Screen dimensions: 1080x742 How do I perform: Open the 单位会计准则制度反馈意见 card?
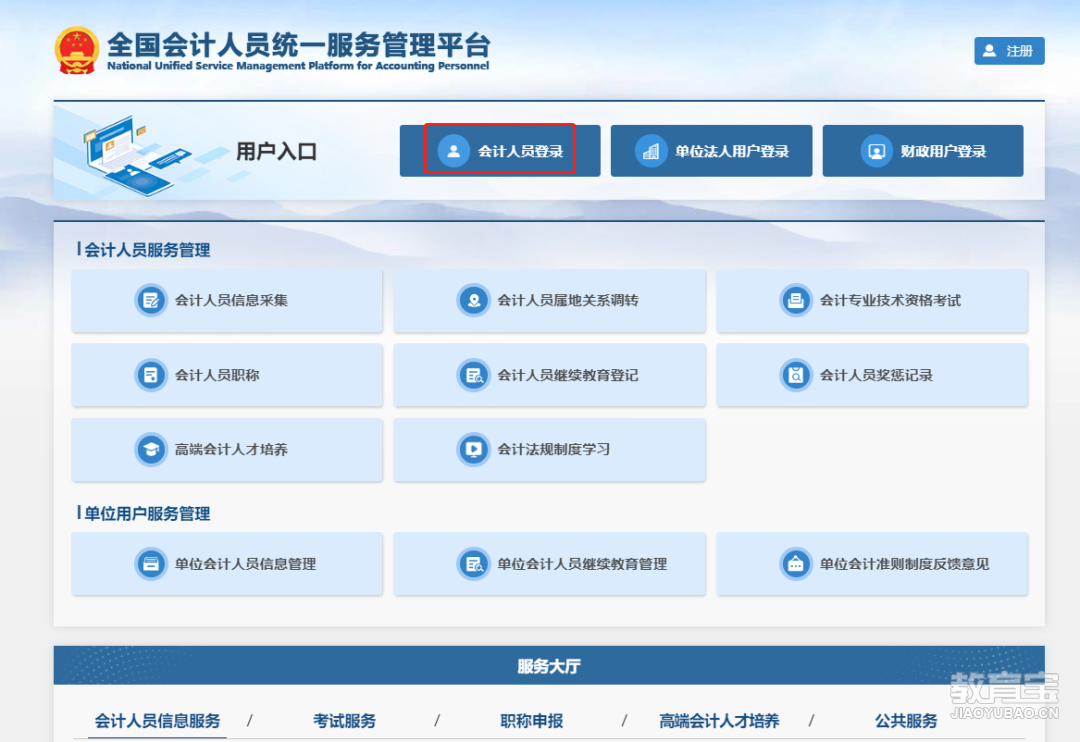point(872,564)
